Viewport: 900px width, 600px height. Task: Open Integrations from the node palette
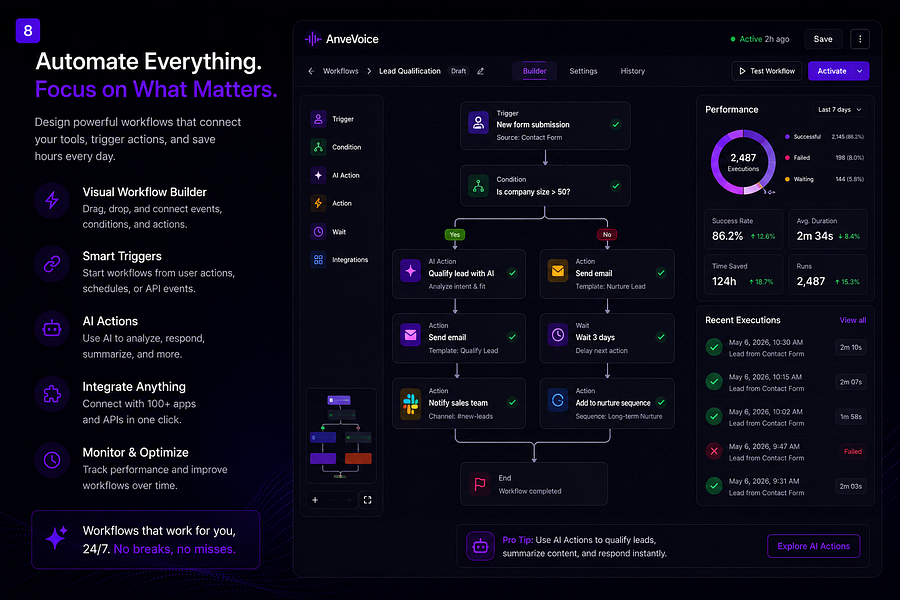(x=341, y=260)
